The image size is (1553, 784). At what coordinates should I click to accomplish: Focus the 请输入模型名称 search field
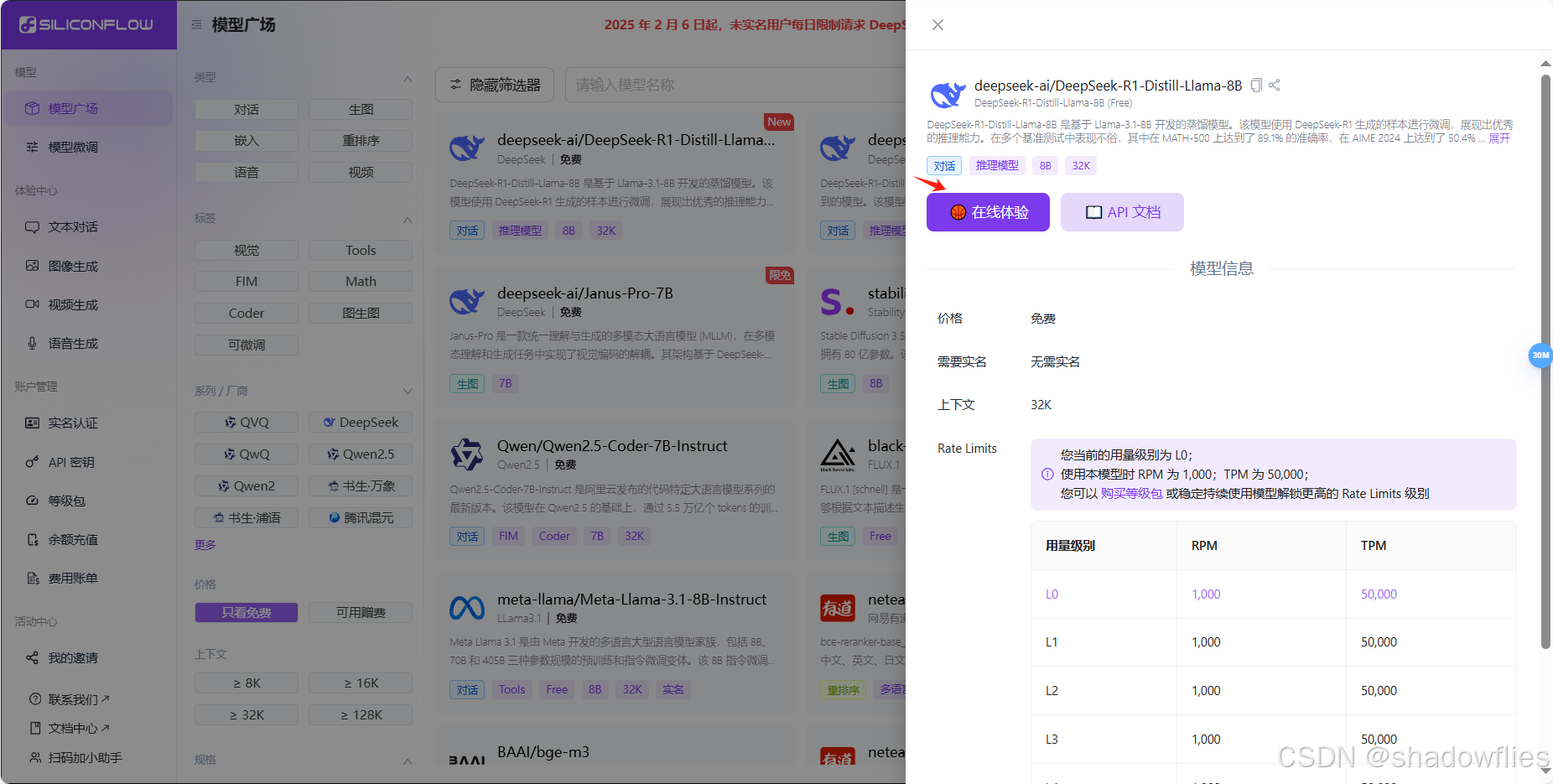(735, 85)
